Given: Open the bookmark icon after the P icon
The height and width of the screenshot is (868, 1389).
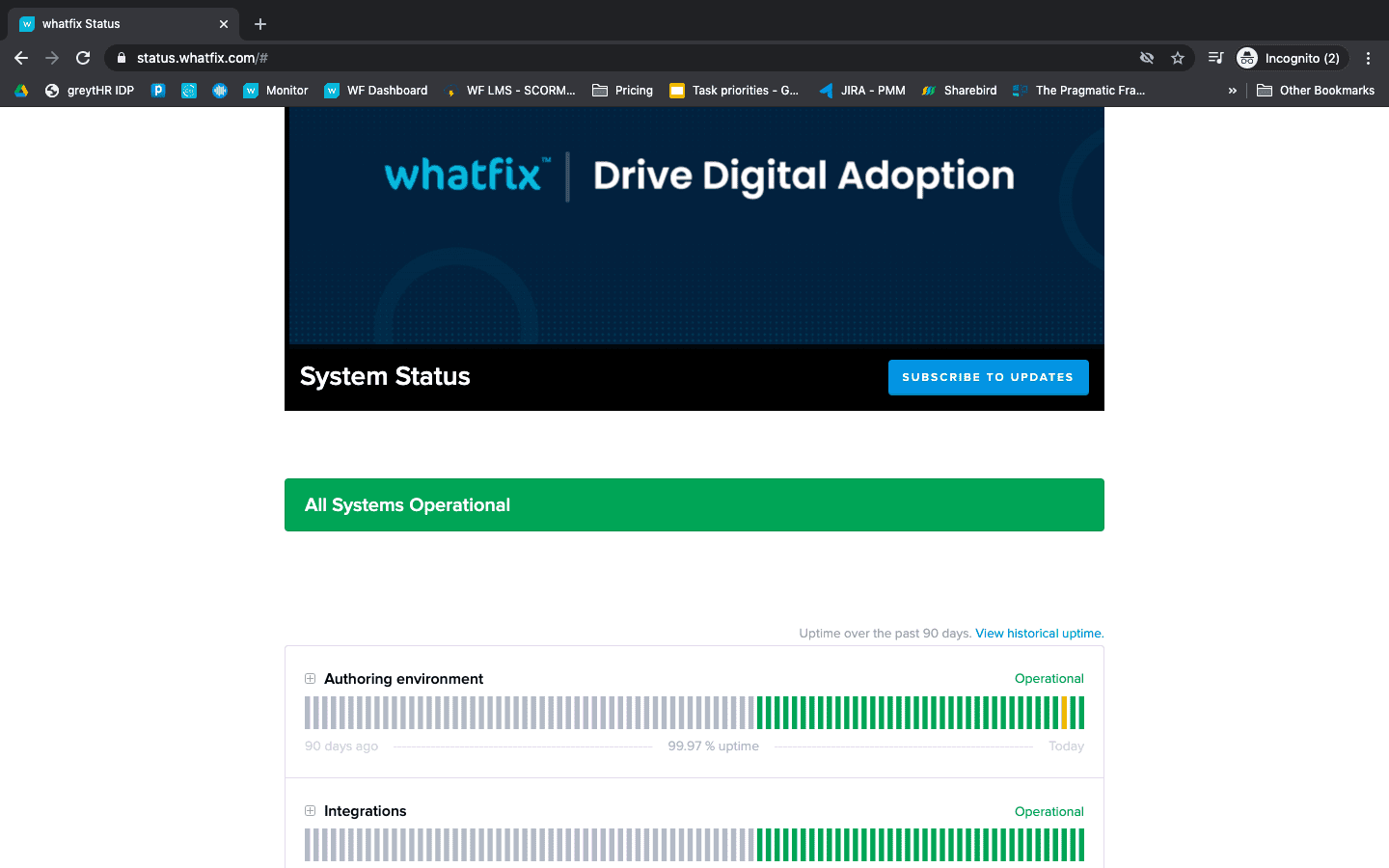Looking at the screenshot, I should (x=189, y=91).
